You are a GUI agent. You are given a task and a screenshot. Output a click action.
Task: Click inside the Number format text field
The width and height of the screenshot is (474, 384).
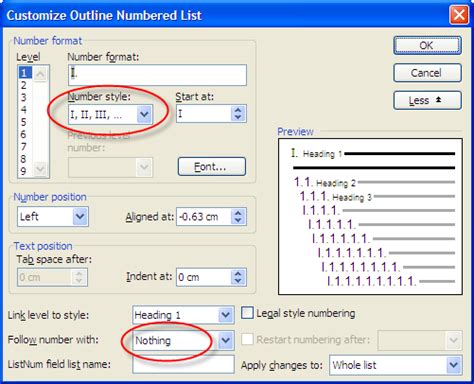[157, 75]
